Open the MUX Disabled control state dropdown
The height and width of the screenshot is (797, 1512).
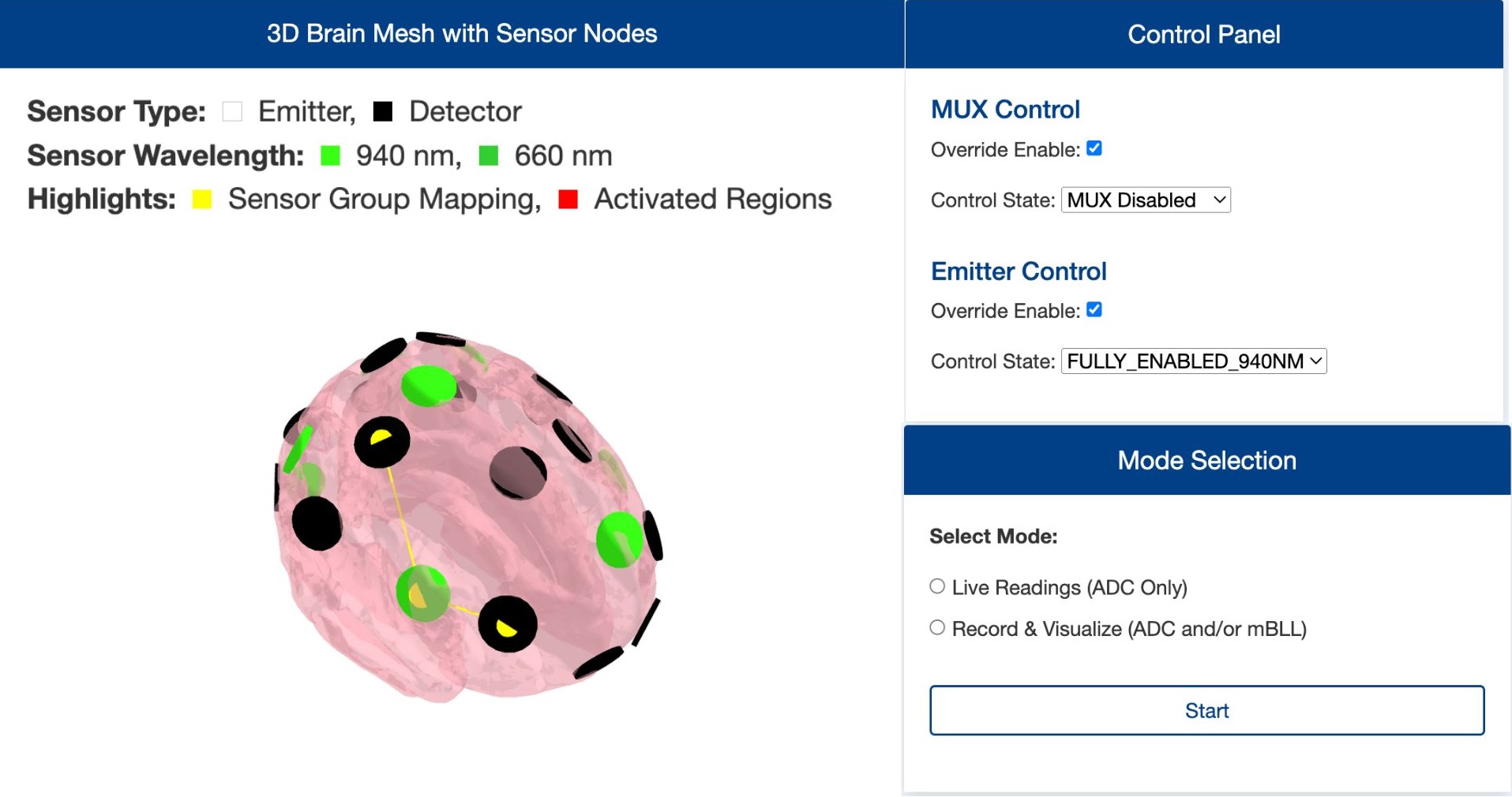pos(1145,200)
